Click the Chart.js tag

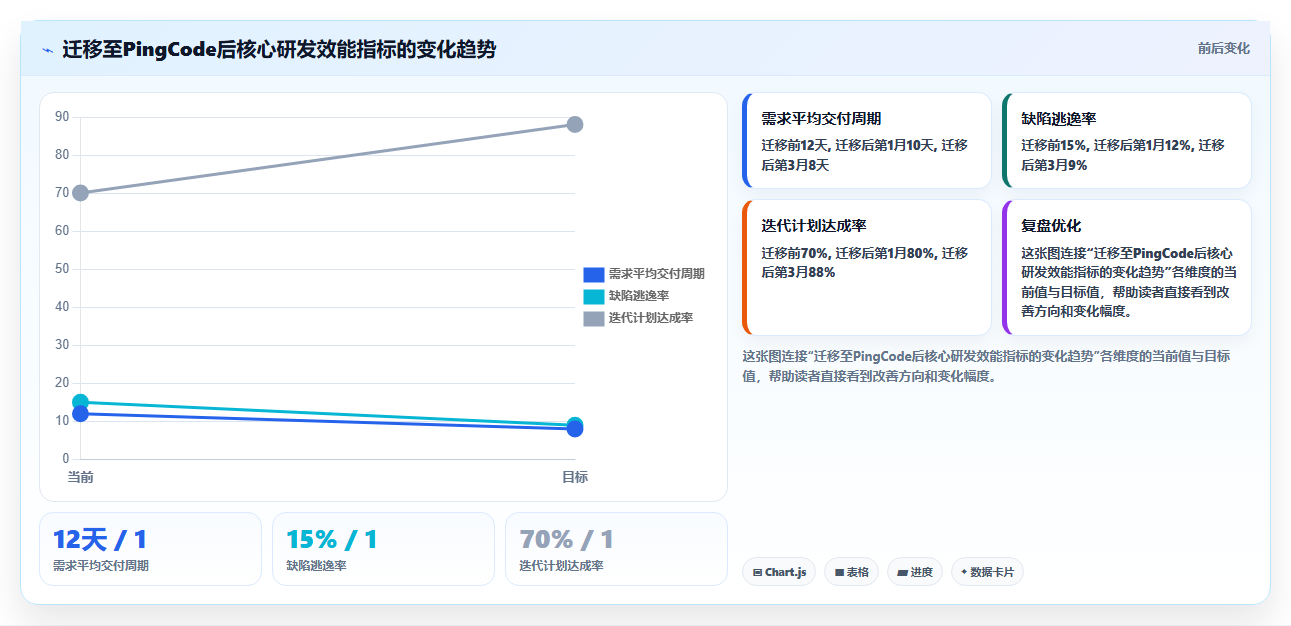coord(779,572)
